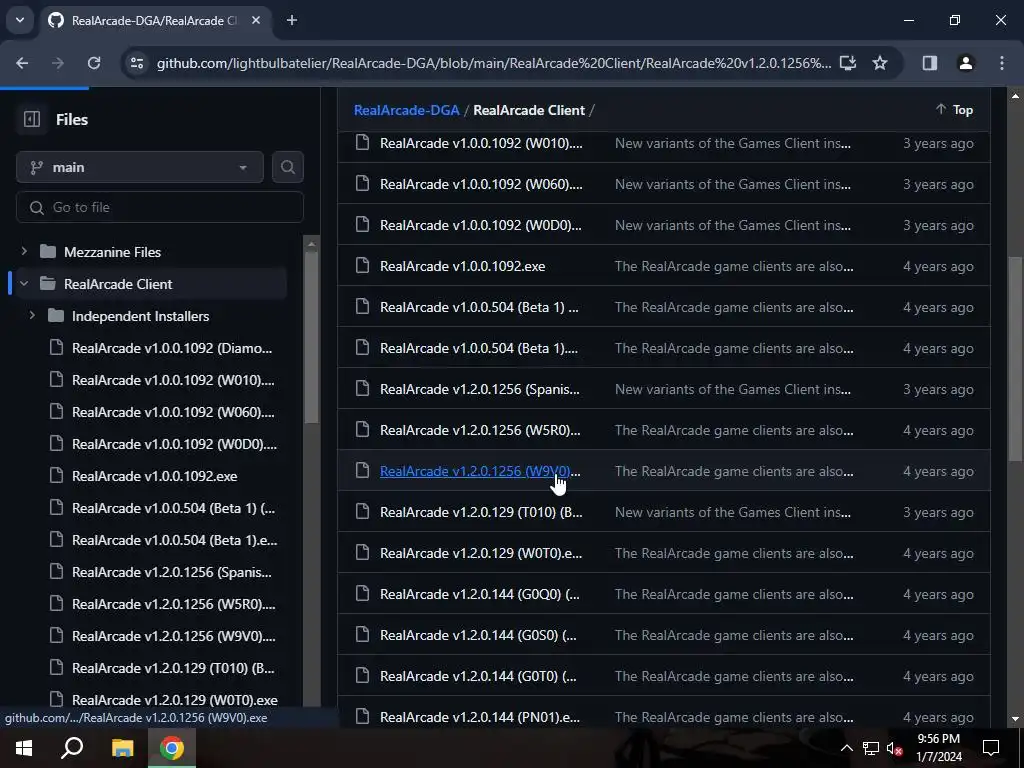Open RealArcade v1.2.0.144 (G0T0) in file list
1024x768 pixels.
(478, 676)
